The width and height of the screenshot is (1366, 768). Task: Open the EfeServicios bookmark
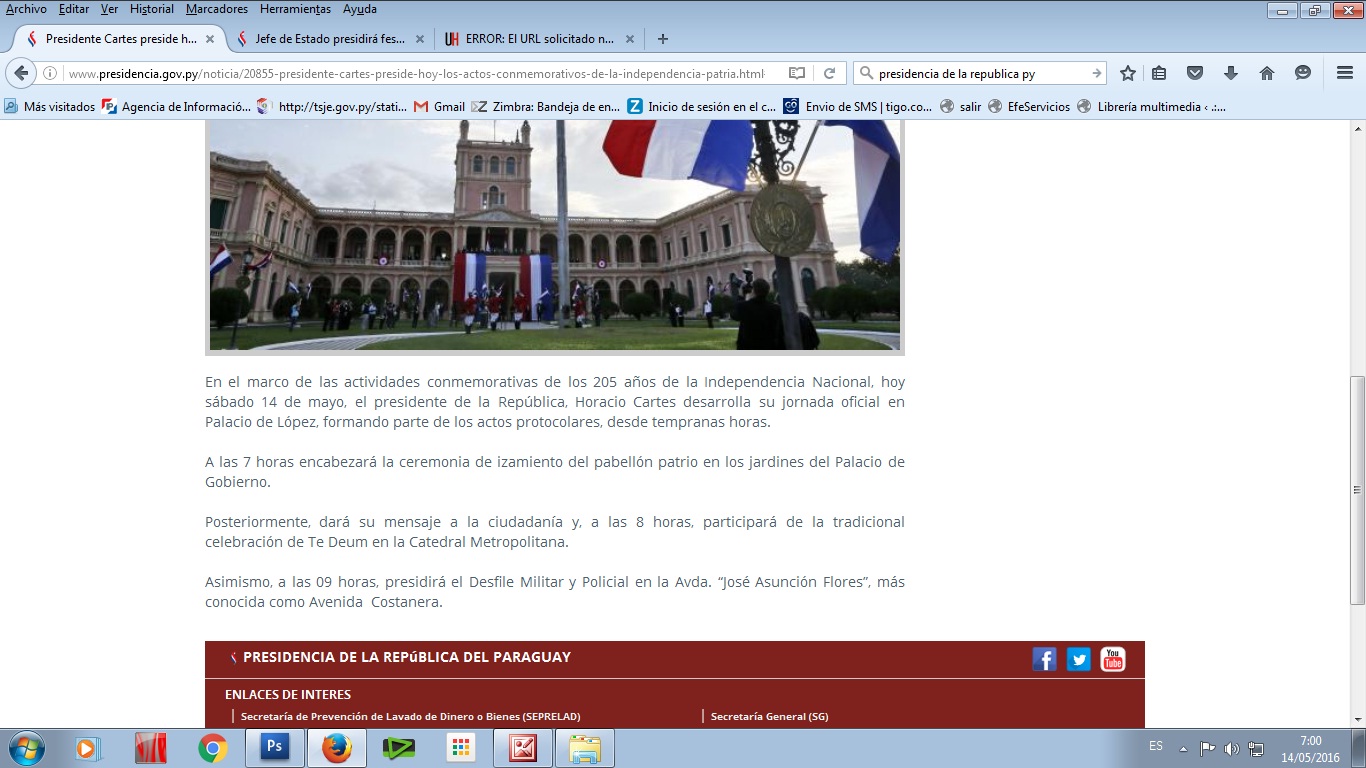pyautogui.click(x=1029, y=106)
